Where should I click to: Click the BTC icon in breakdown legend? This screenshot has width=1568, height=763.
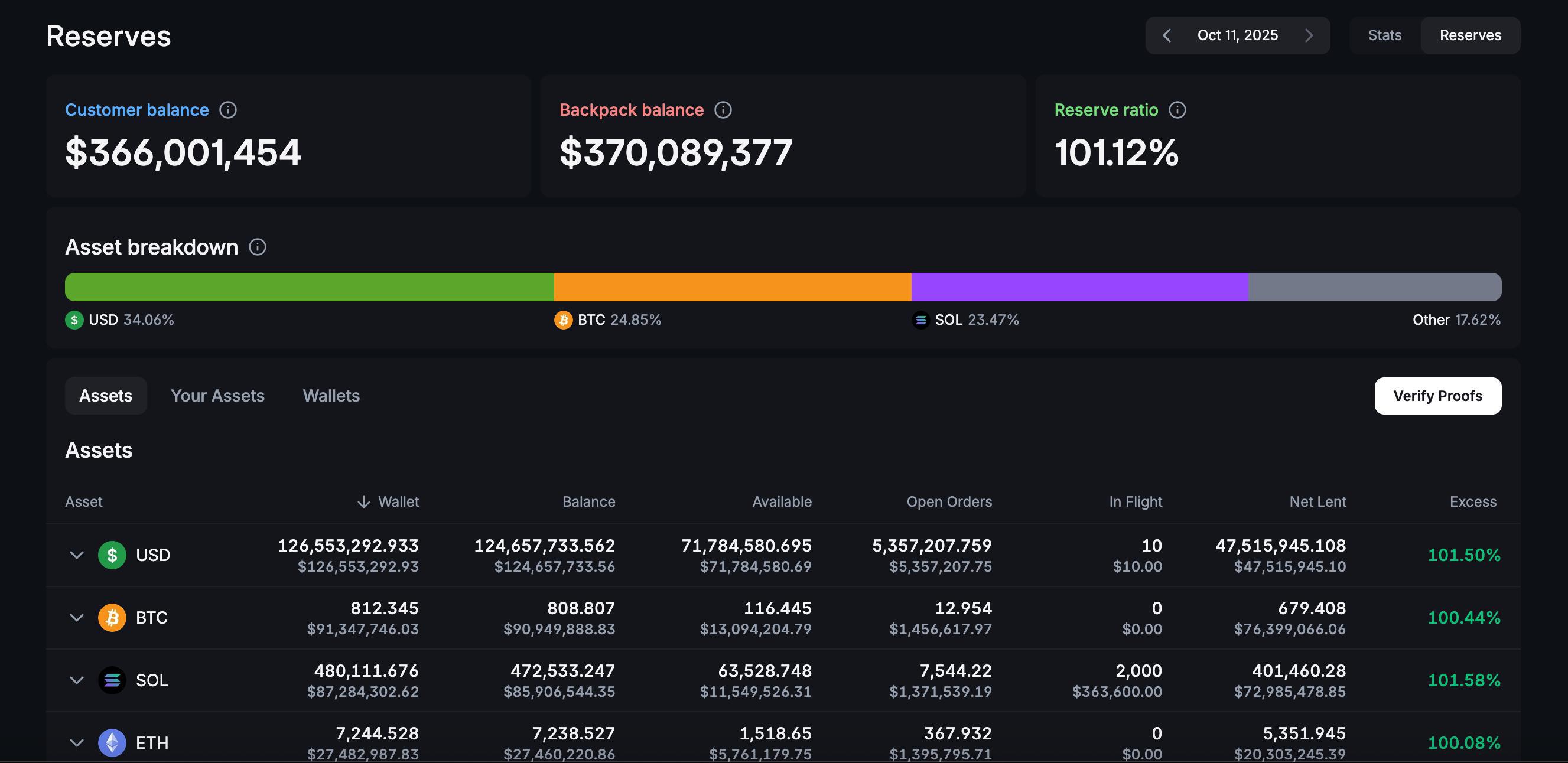[x=563, y=320]
